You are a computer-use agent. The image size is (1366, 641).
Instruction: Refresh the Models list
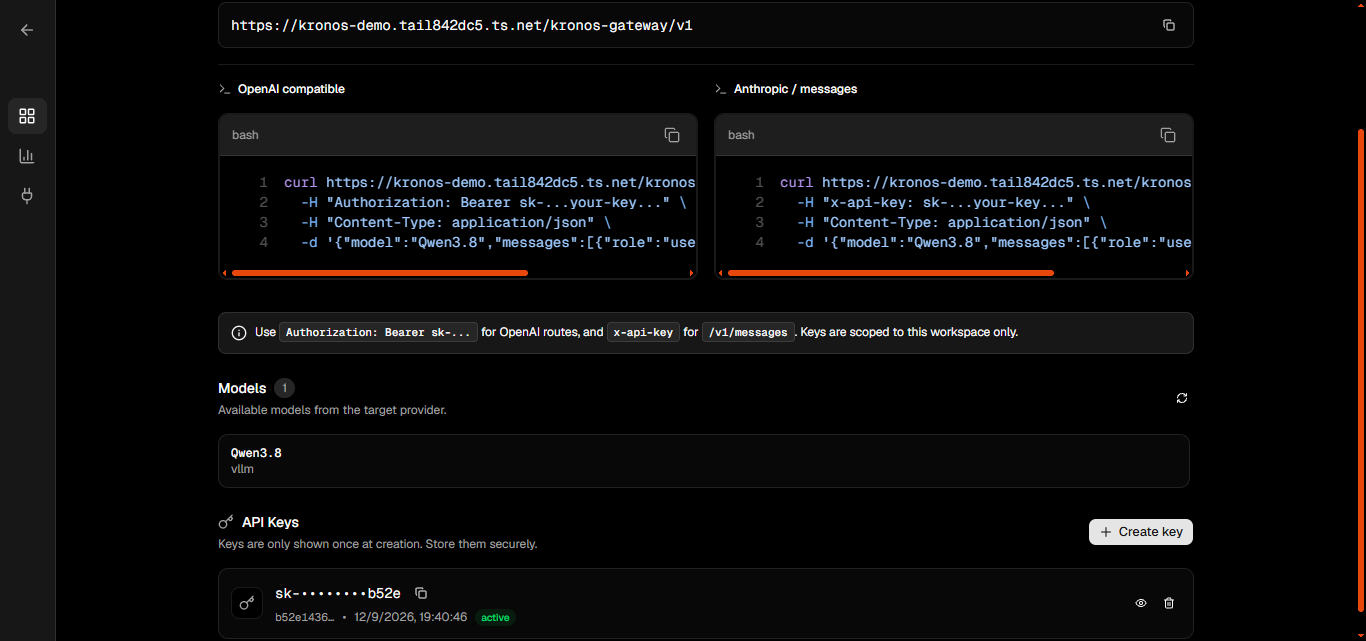point(1182,398)
